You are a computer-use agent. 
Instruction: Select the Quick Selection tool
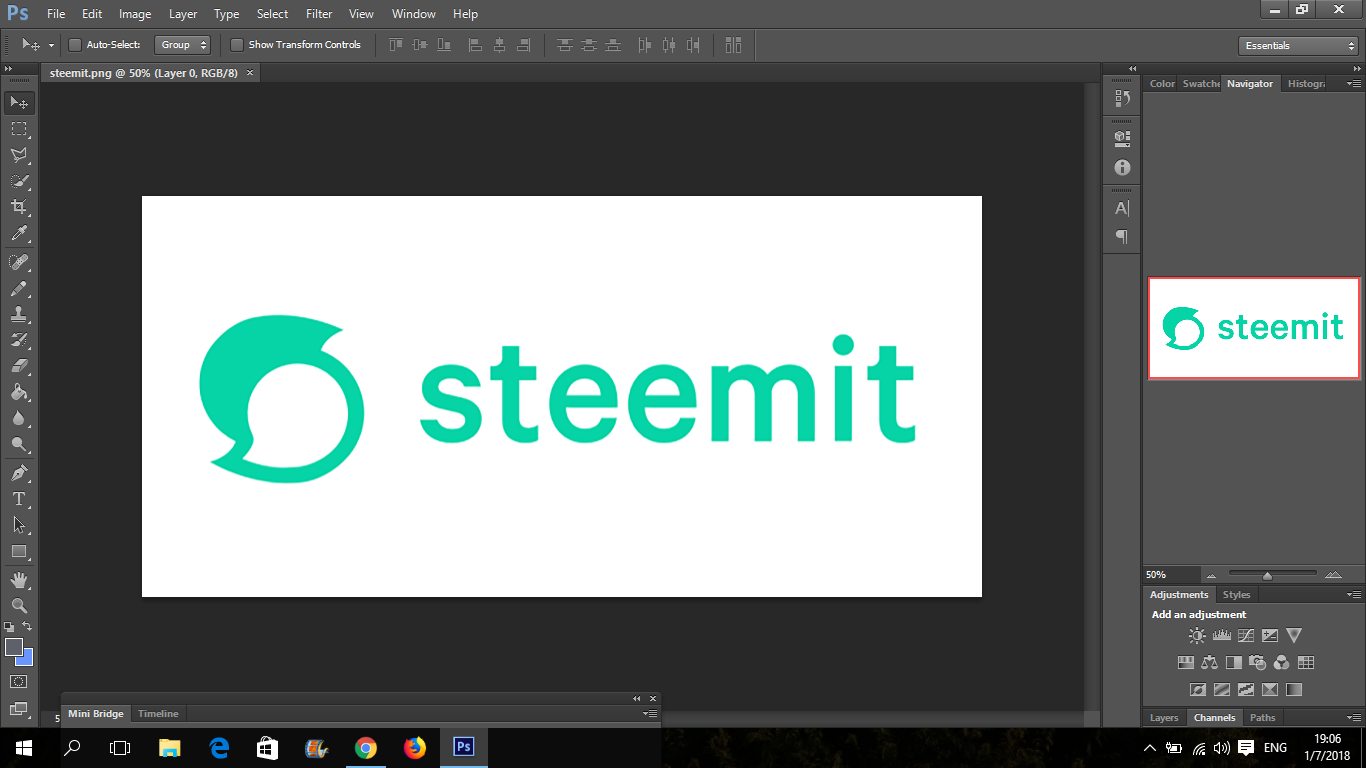coord(19,181)
